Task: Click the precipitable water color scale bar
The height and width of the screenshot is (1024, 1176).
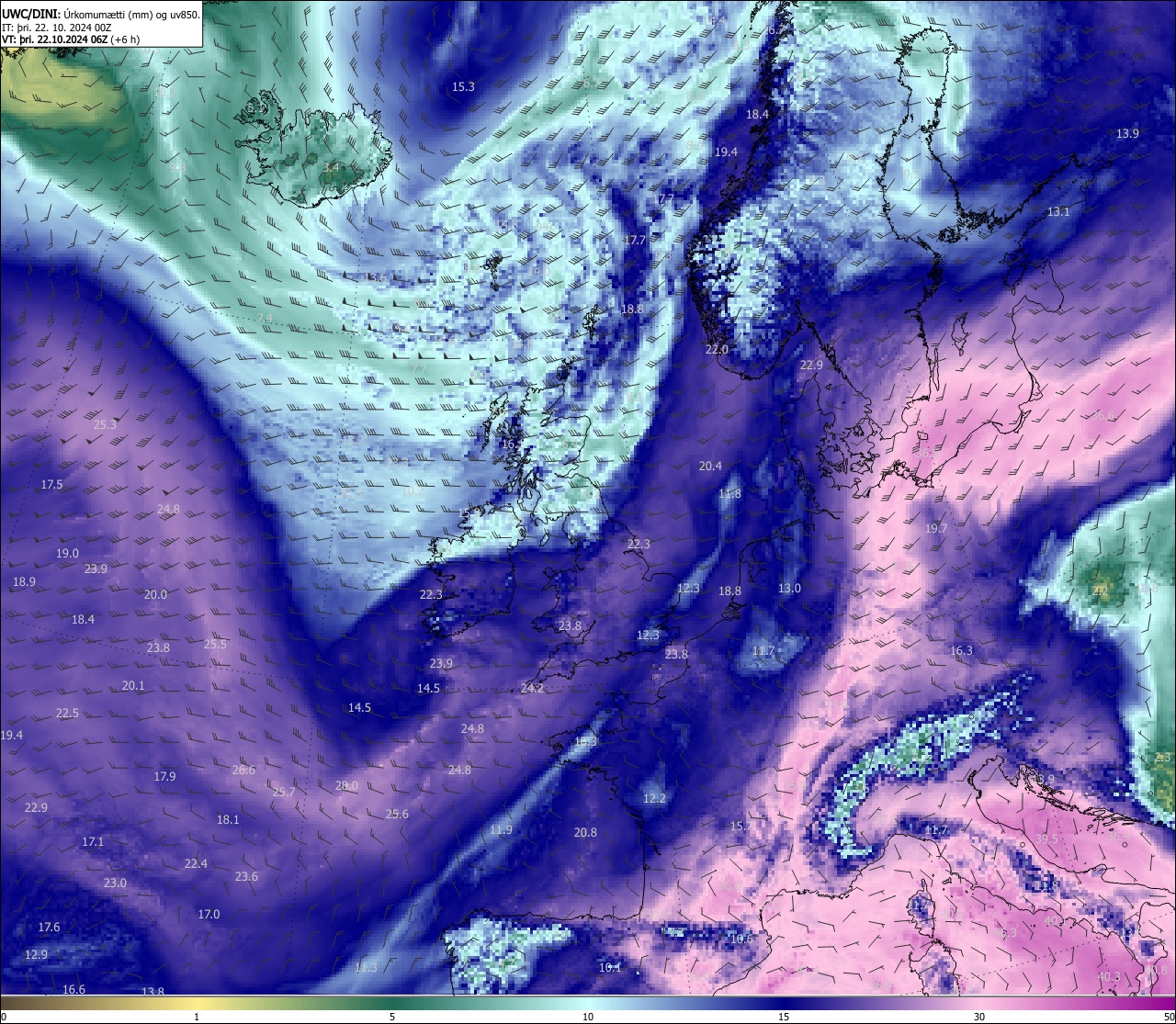Action: [x=588, y=1002]
